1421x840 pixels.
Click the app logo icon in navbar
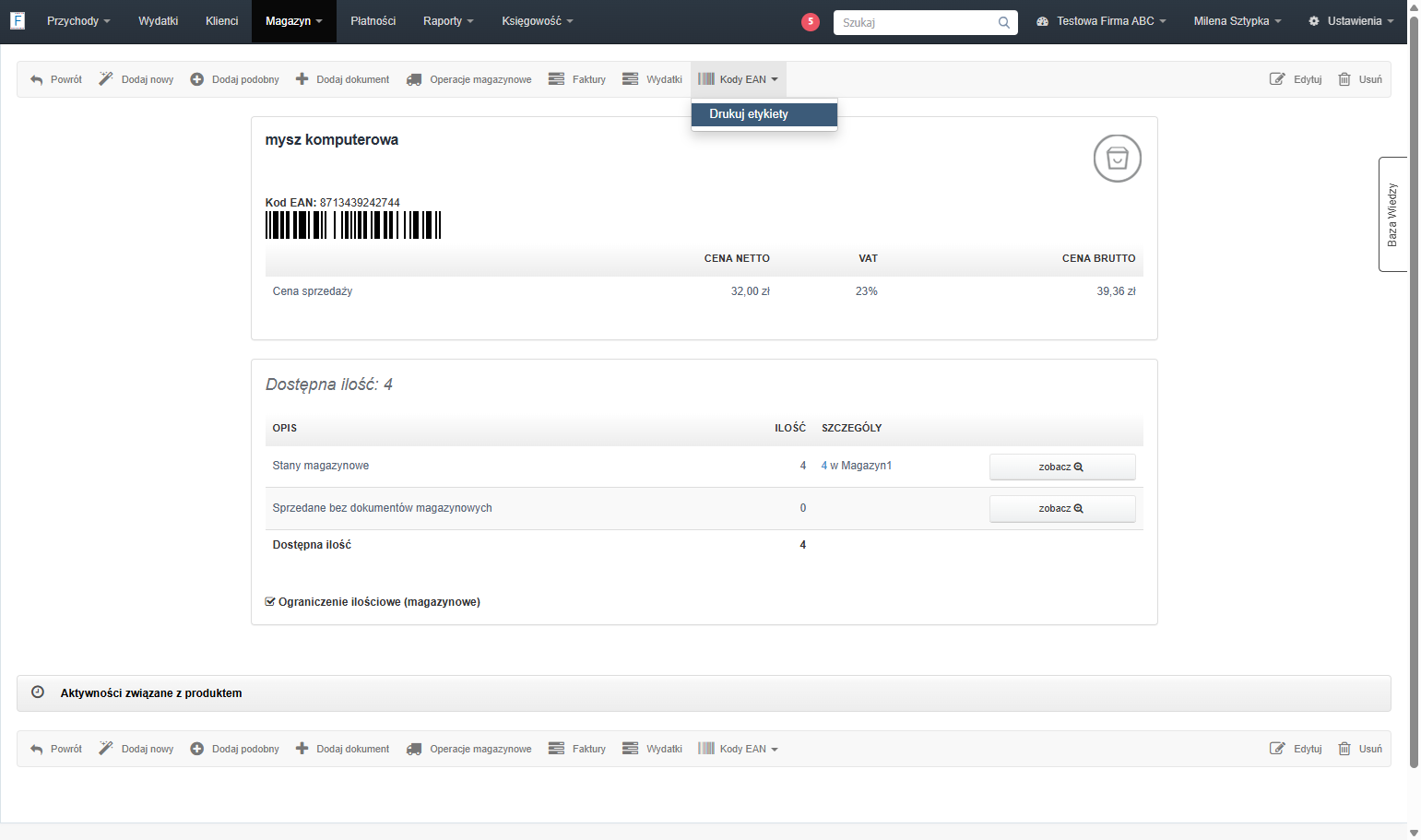click(x=17, y=20)
